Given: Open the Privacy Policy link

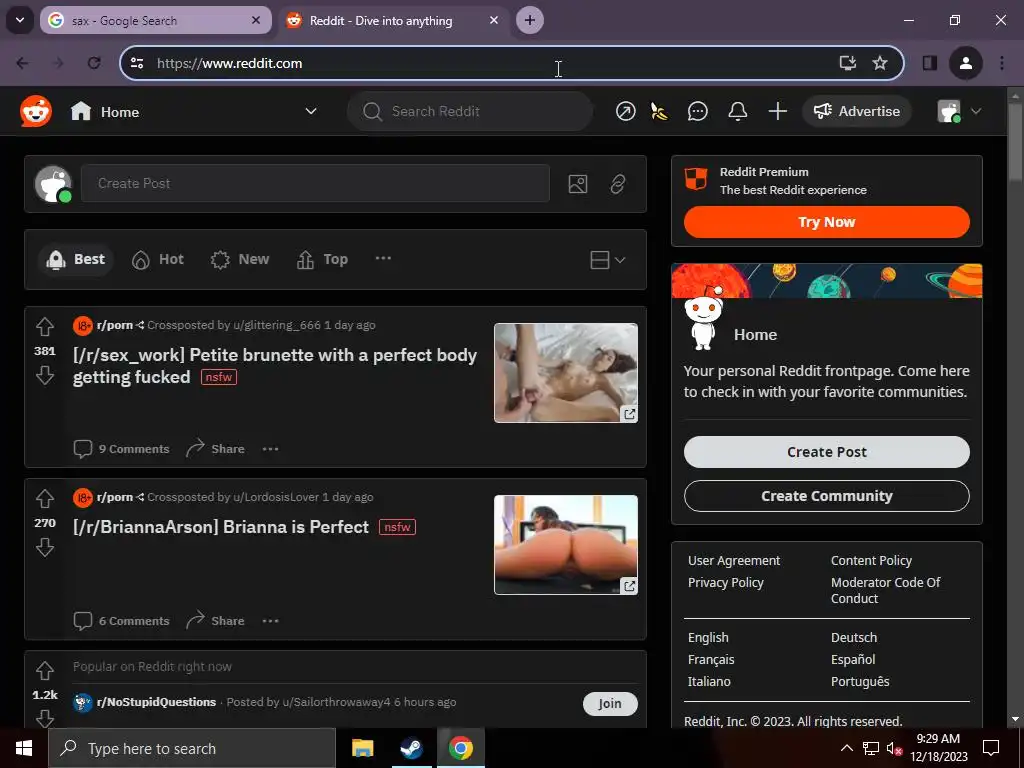Looking at the screenshot, I should [726, 583].
